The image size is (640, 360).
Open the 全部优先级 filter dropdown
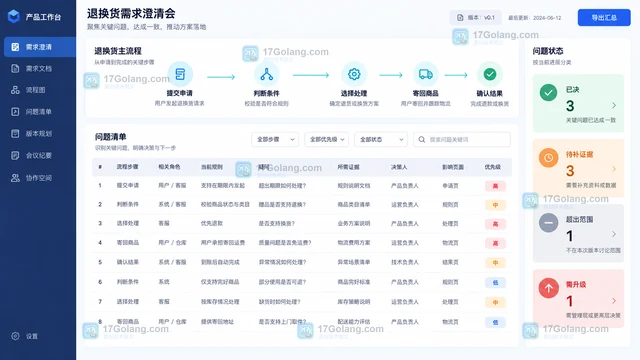327,140
